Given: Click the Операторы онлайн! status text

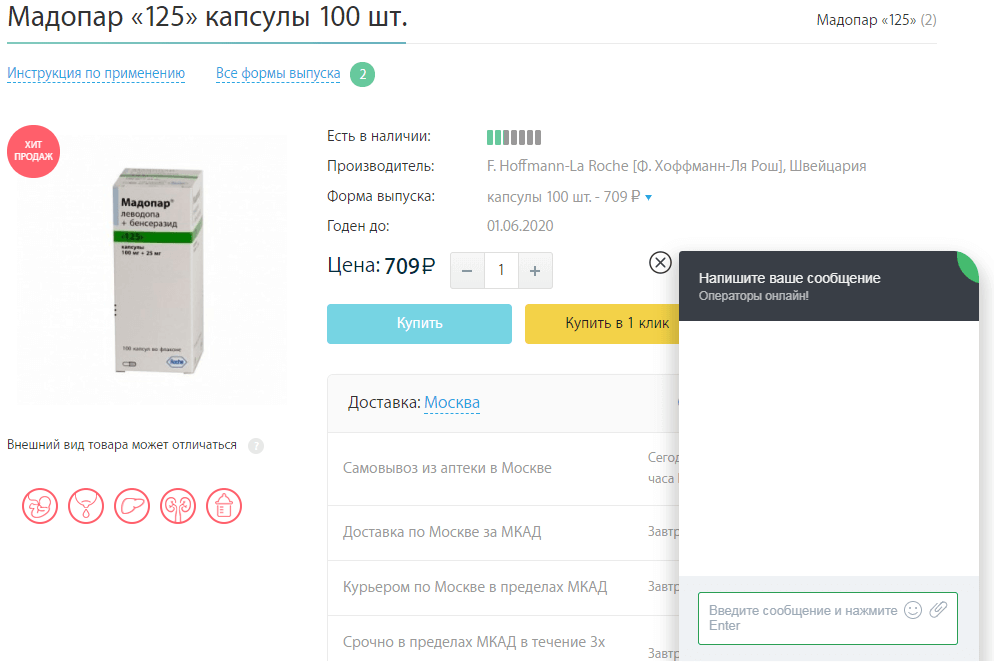Looking at the screenshot, I should tap(753, 296).
